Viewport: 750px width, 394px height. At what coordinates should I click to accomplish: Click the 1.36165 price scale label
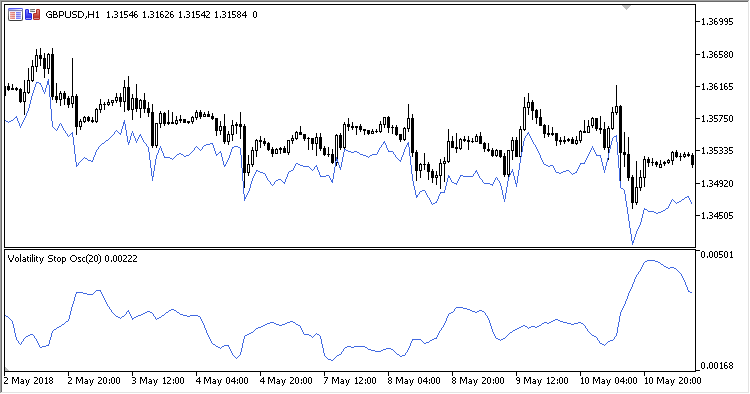coord(717,87)
